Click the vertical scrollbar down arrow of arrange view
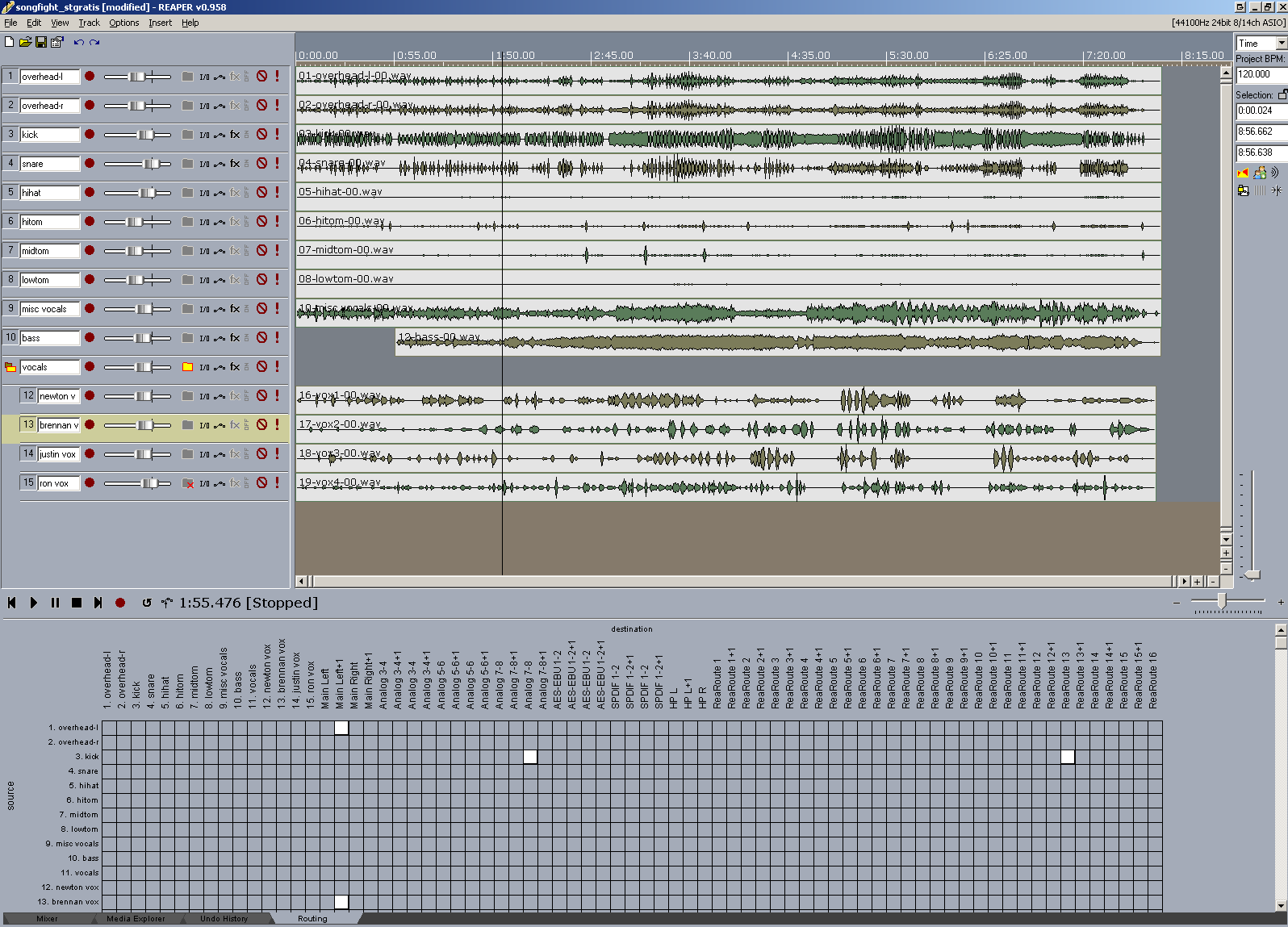The image size is (1288, 927). 1226,539
